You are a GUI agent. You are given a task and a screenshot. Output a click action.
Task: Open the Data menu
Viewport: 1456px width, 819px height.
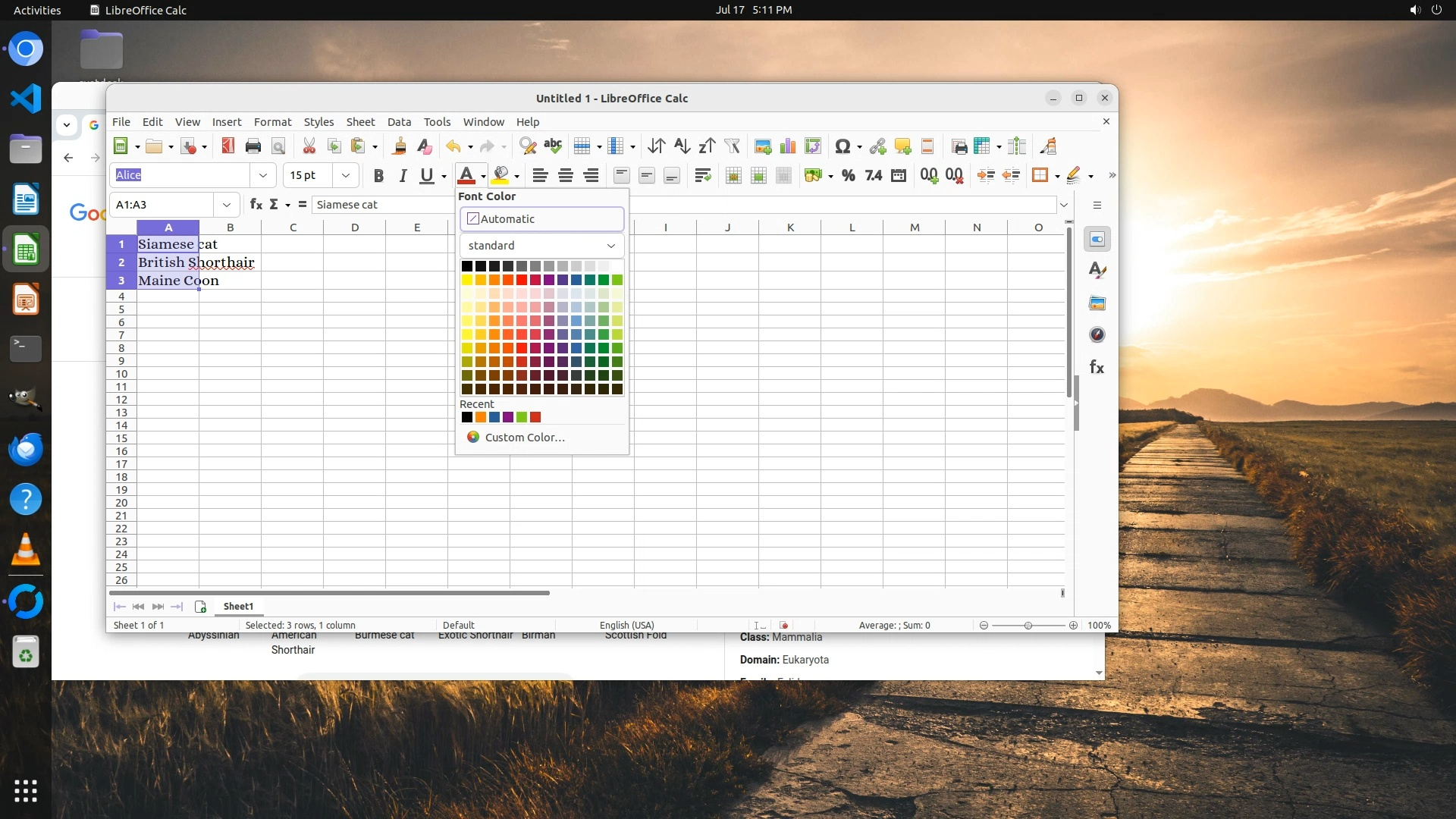[x=399, y=122]
